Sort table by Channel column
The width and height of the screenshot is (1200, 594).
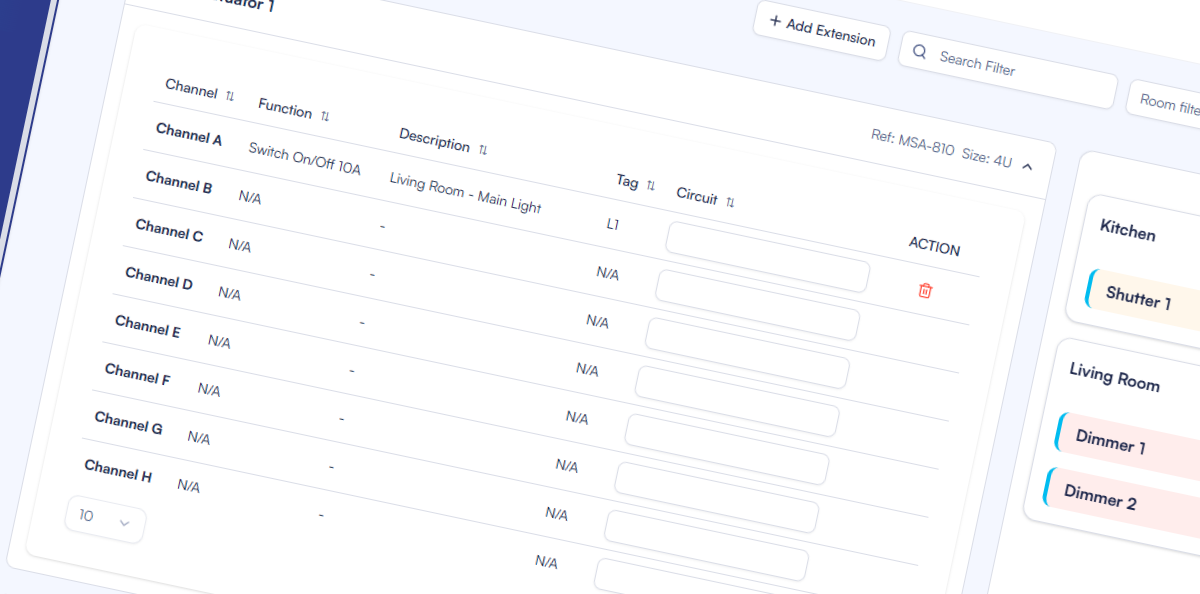[x=230, y=95]
